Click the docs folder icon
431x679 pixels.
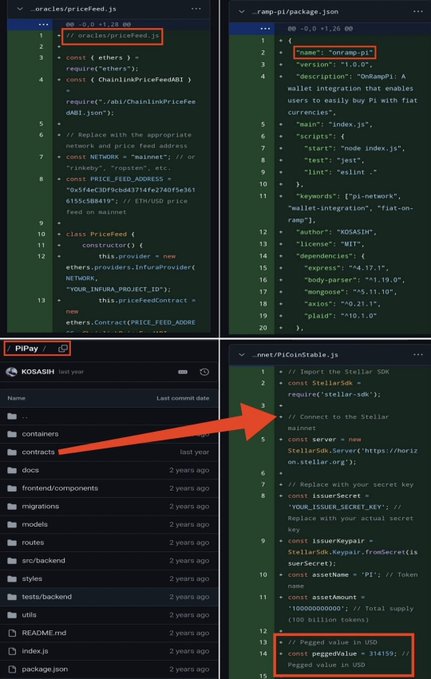pos(12,470)
